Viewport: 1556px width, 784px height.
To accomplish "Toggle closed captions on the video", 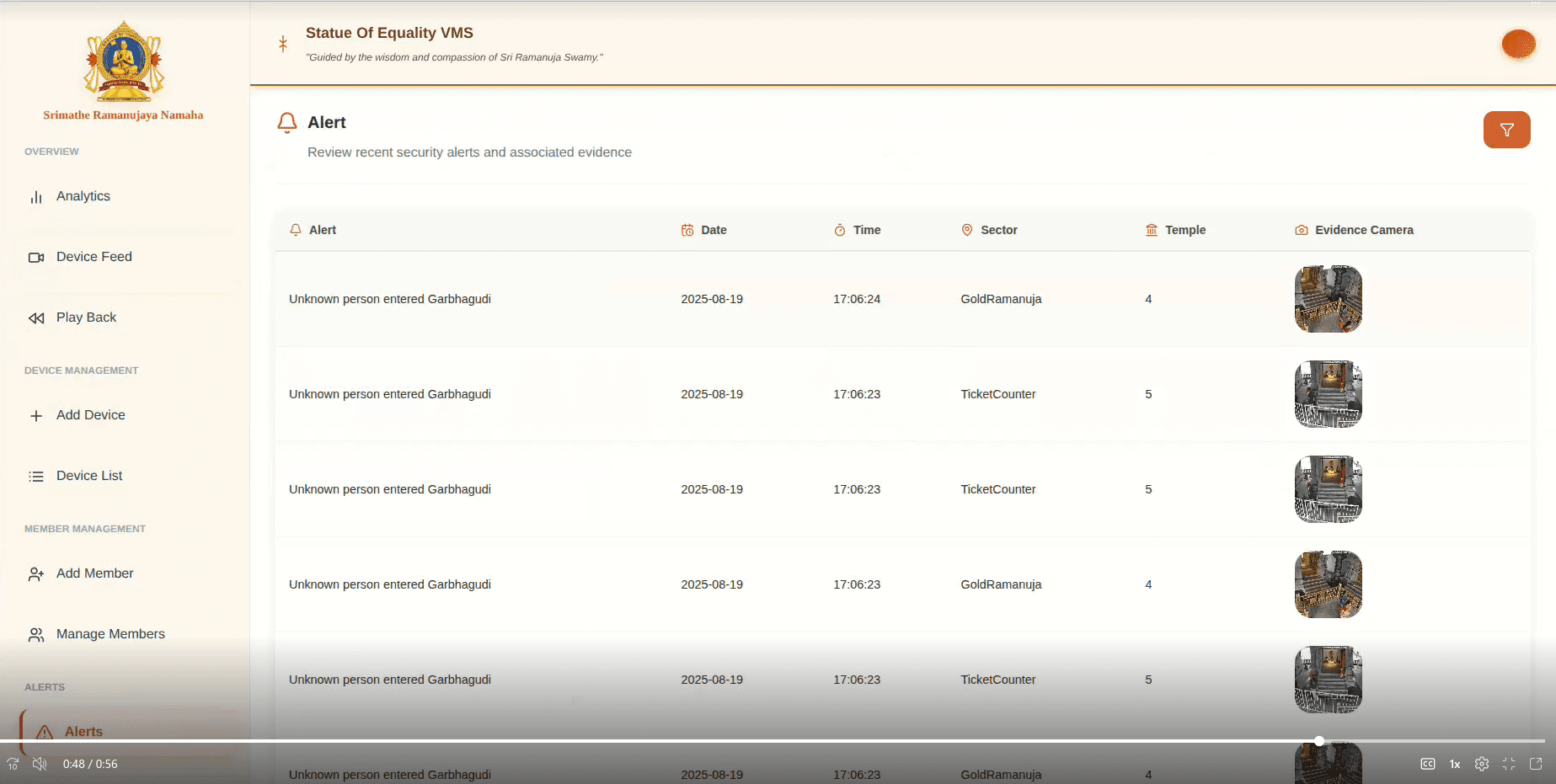I will tap(1427, 764).
